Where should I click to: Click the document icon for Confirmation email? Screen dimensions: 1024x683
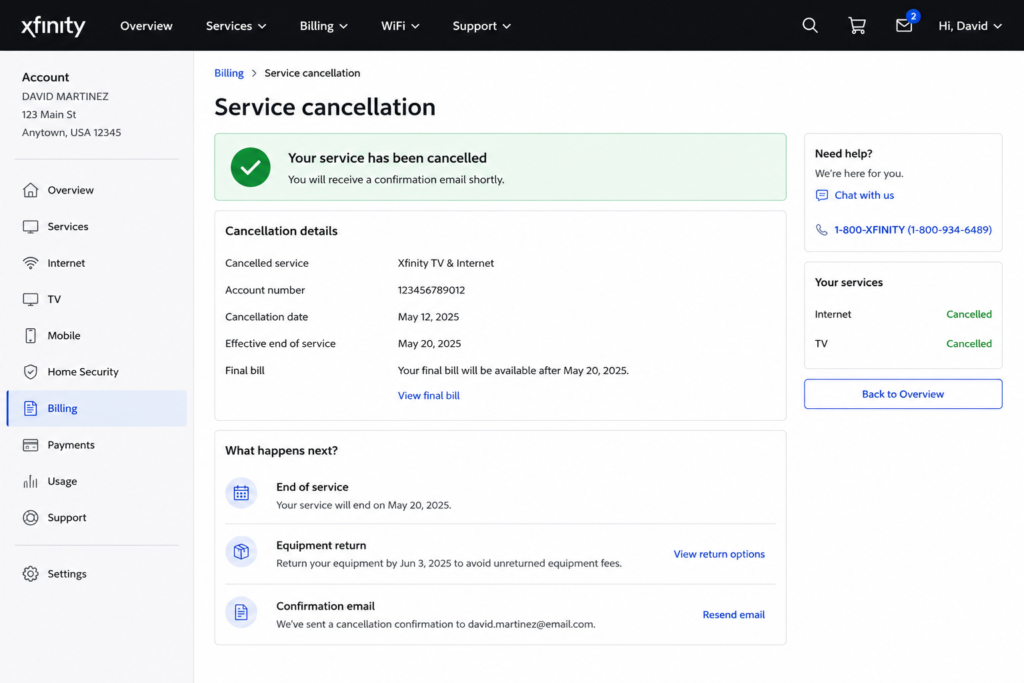coord(241,612)
